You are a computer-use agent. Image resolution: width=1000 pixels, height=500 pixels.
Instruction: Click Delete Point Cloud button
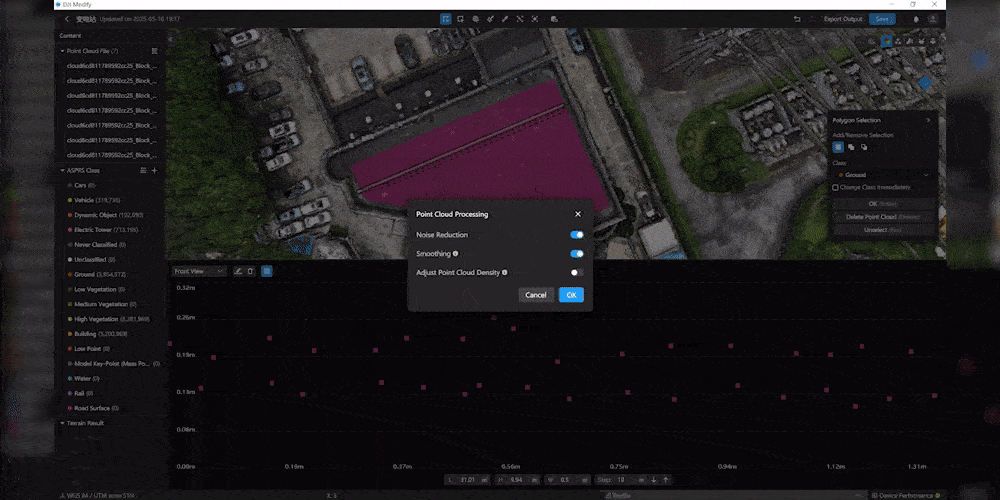coord(883,217)
